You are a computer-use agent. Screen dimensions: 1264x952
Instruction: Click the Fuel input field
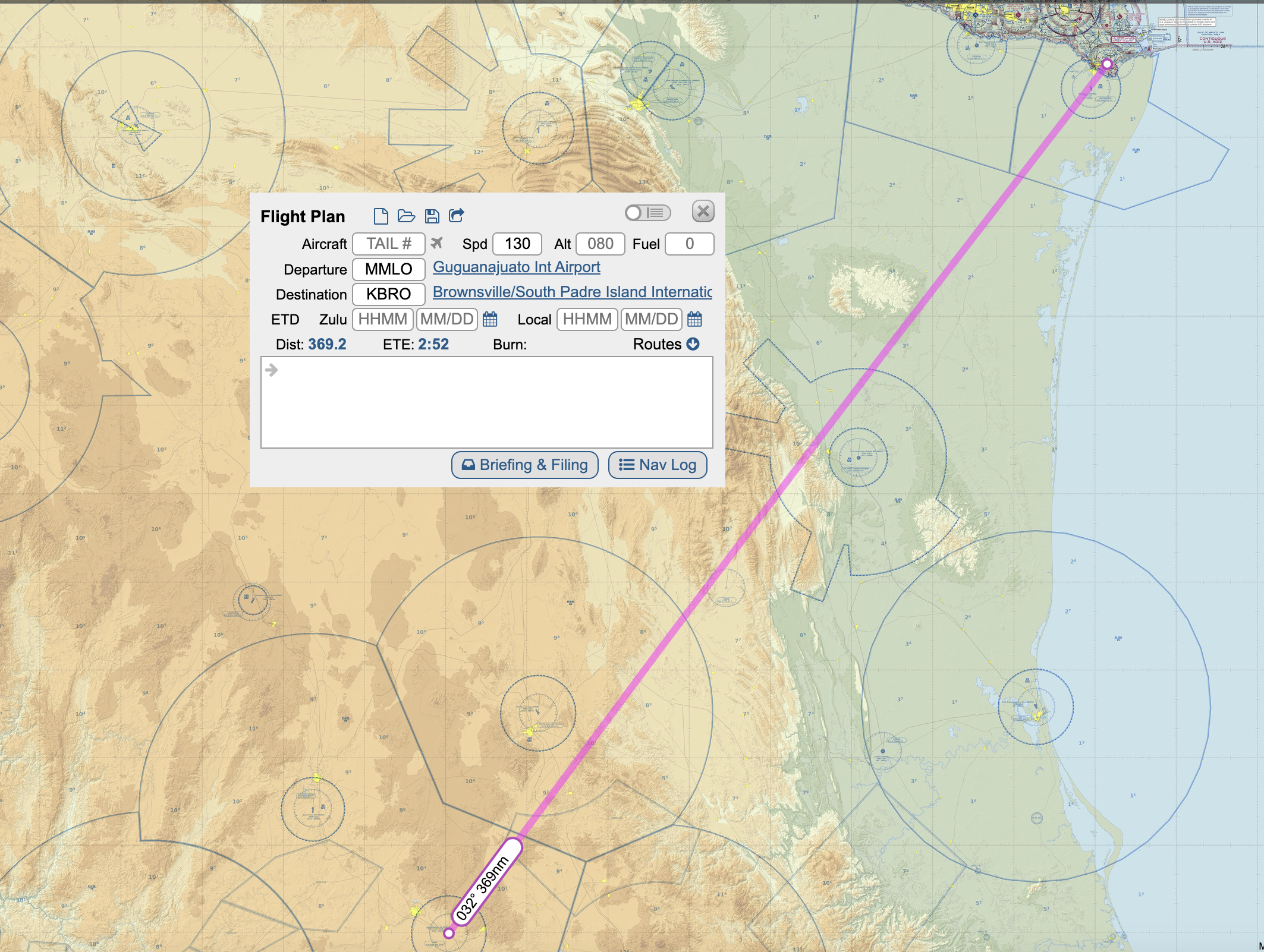pos(690,244)
